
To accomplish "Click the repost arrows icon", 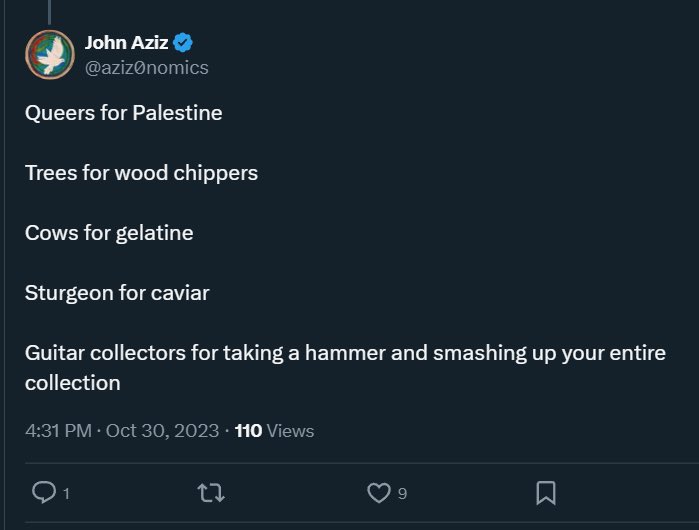I will coord(211,493).
